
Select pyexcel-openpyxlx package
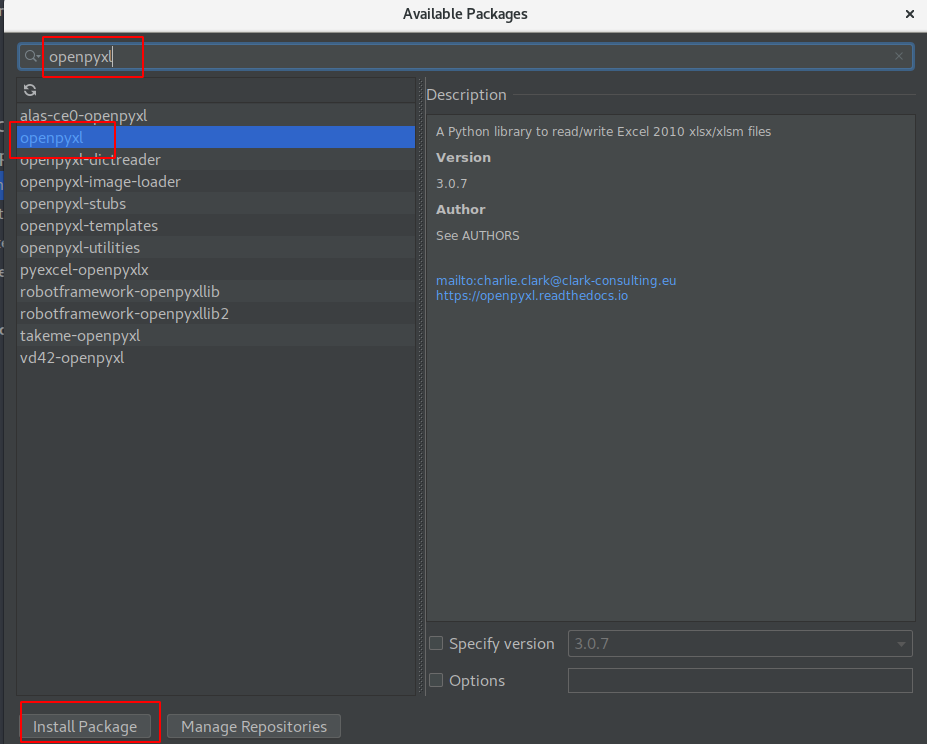click(x=216, y=270)
